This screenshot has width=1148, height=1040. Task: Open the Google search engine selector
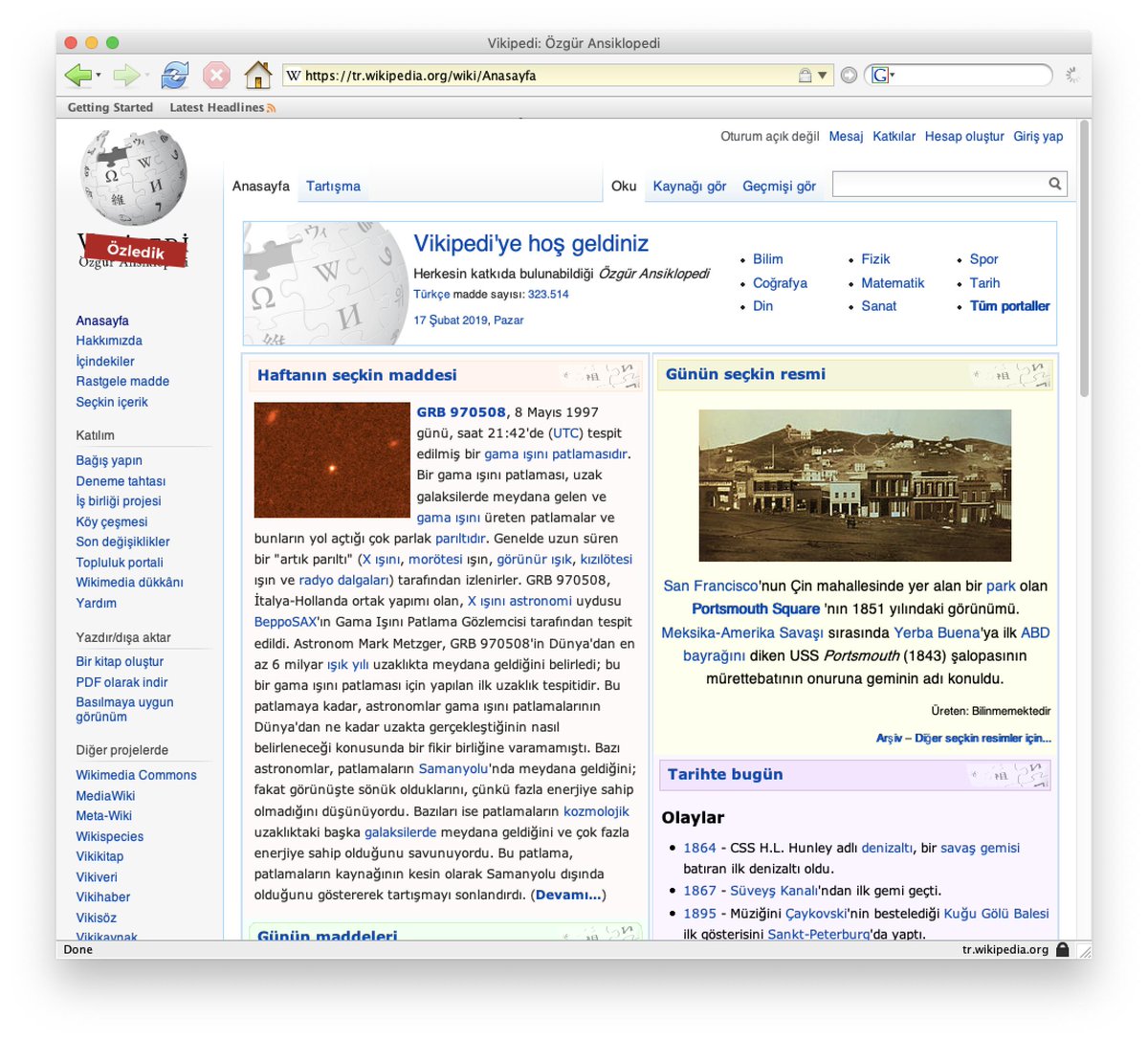coord(883,76)
